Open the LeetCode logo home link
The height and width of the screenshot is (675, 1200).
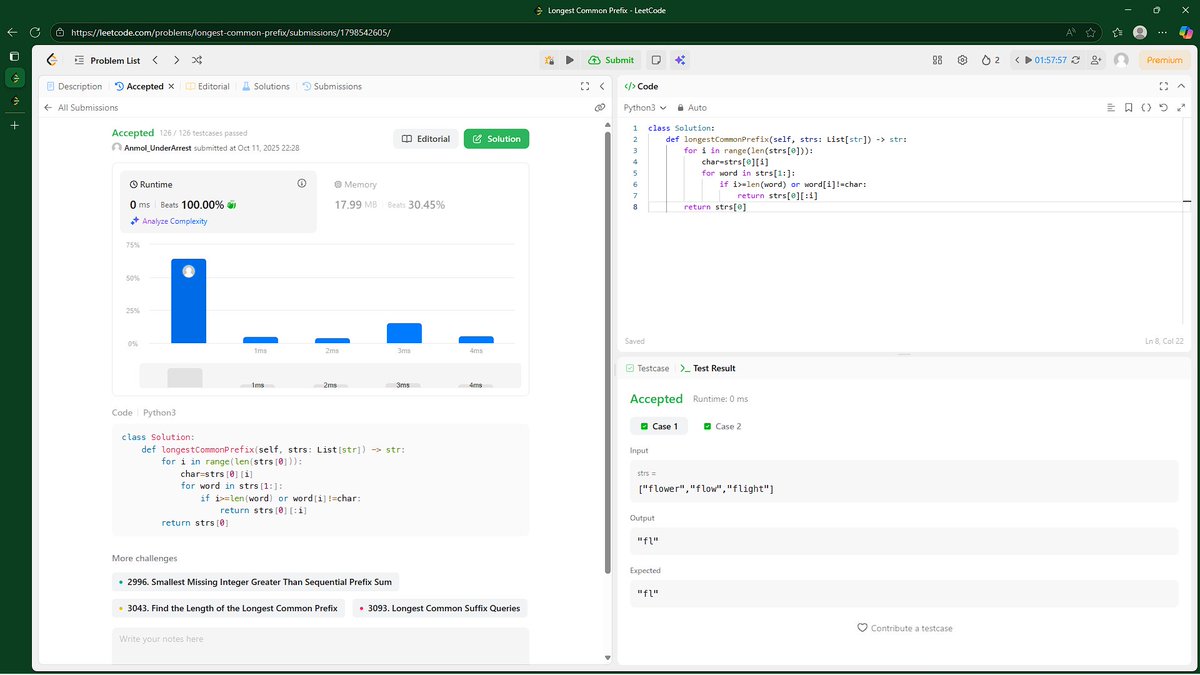coord(52,60)
